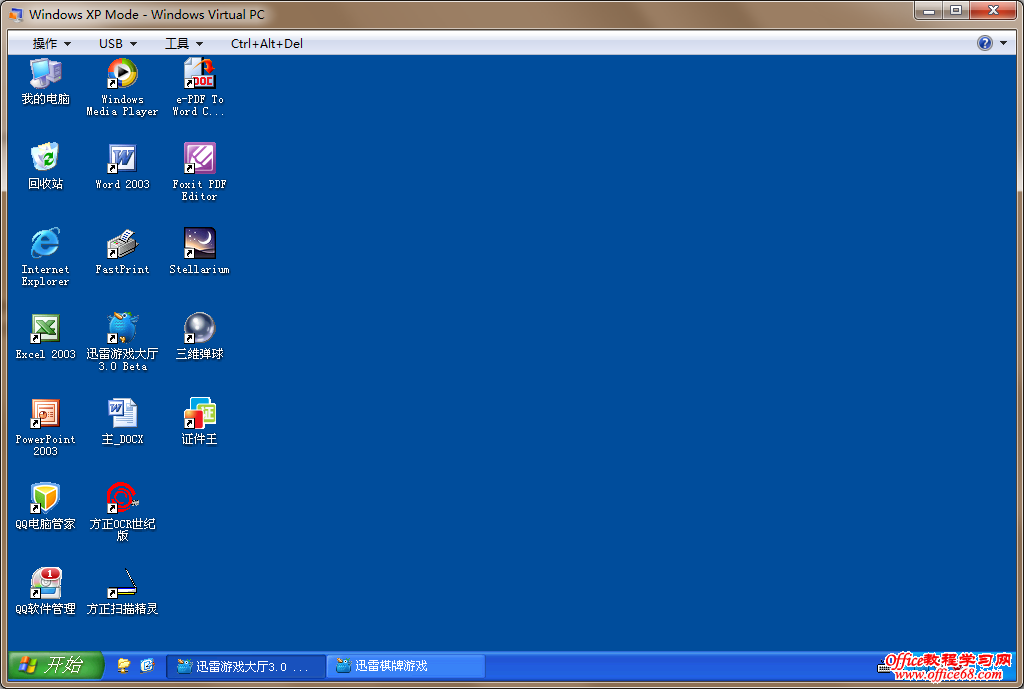Switch to 迅雷游戏大厅3.0 taskbar window
This screenshot has width=1024, height=689.
pyautogui.click(x=247, y=666)
